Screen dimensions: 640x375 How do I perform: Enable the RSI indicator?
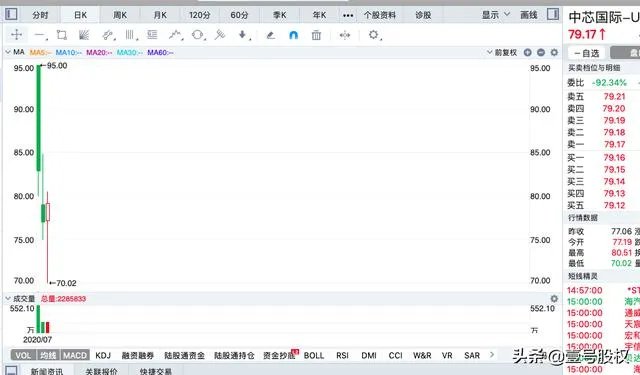pyautogui.click(x=342, y=355)
